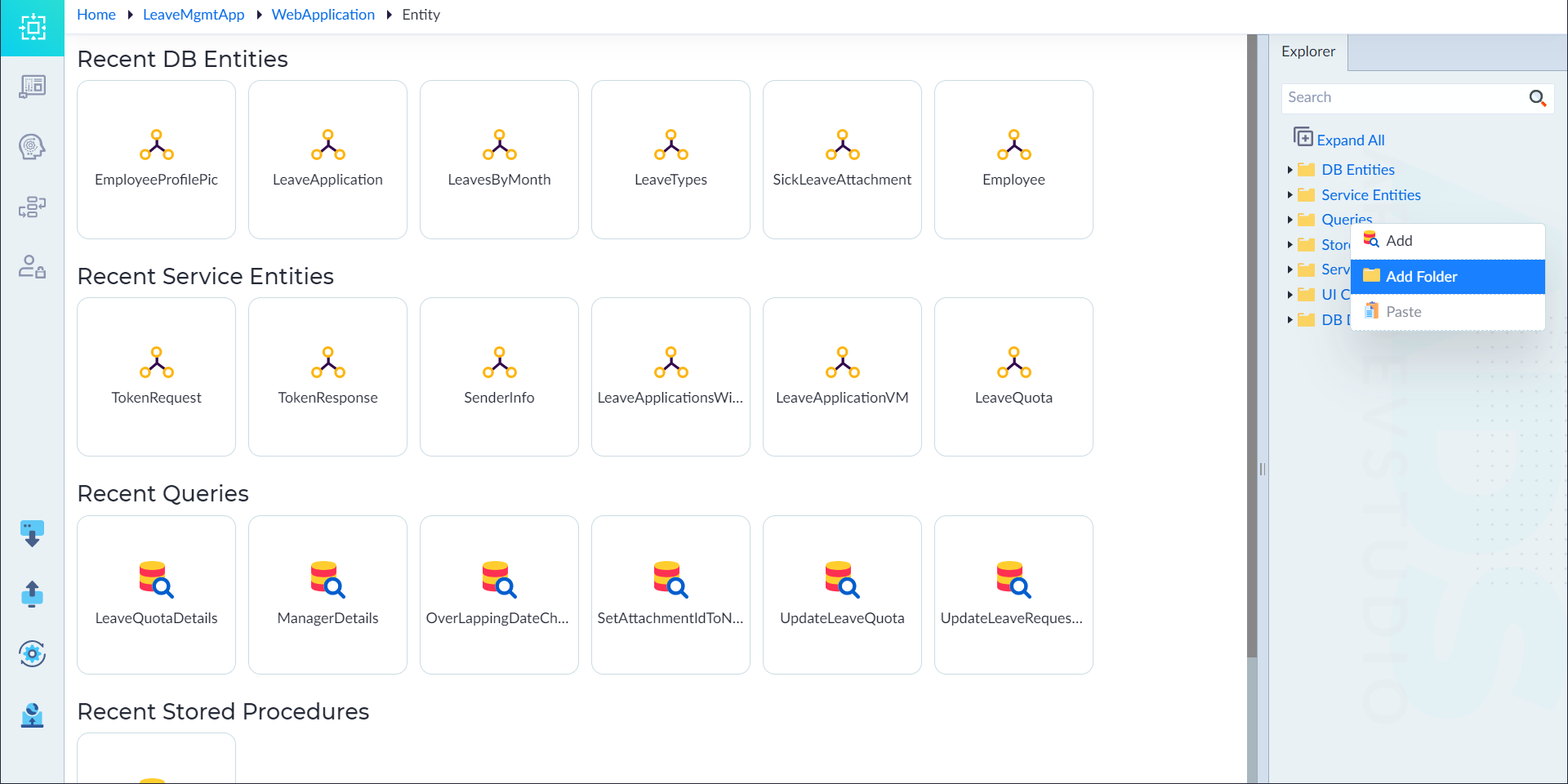Image resolution: width=1568 pixels, height=784 pixels.
Task: Open the user security sidebar icon
Action: 32,267
